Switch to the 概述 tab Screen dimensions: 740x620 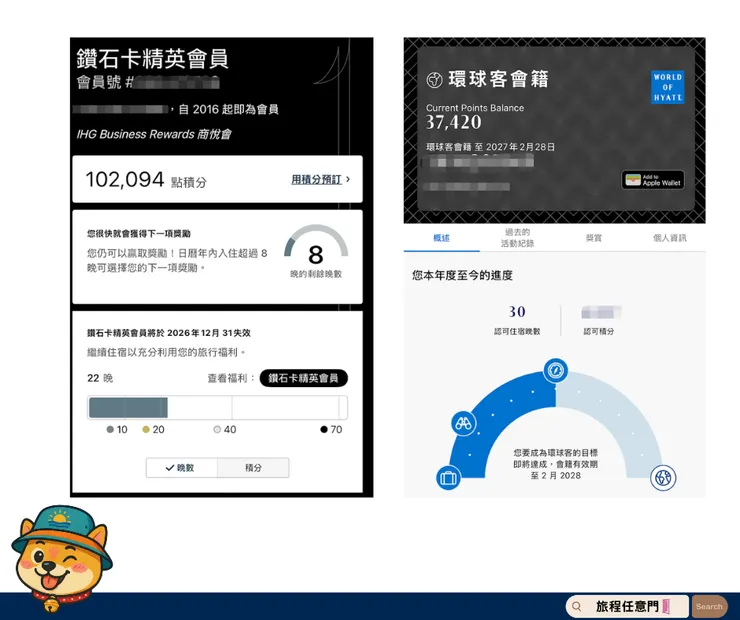tap(441, 238)
